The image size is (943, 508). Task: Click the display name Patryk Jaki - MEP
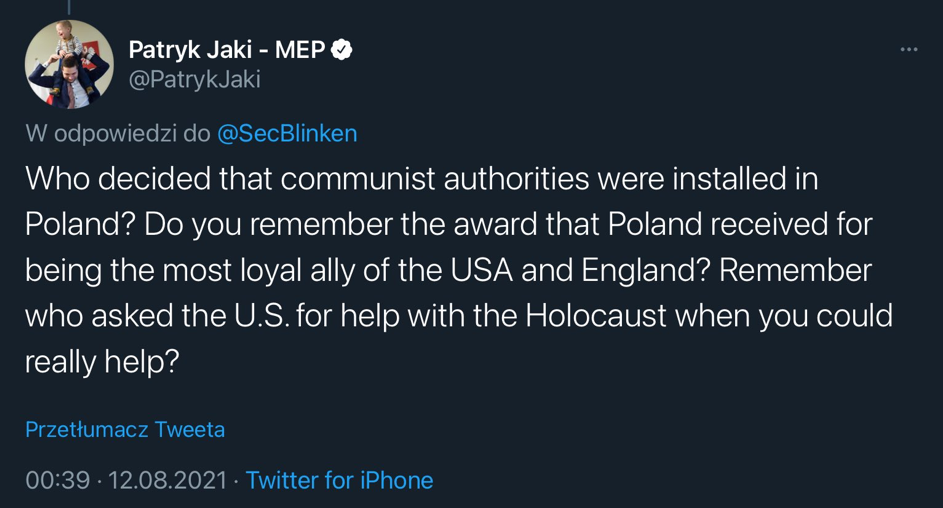(x=227, y=49)
